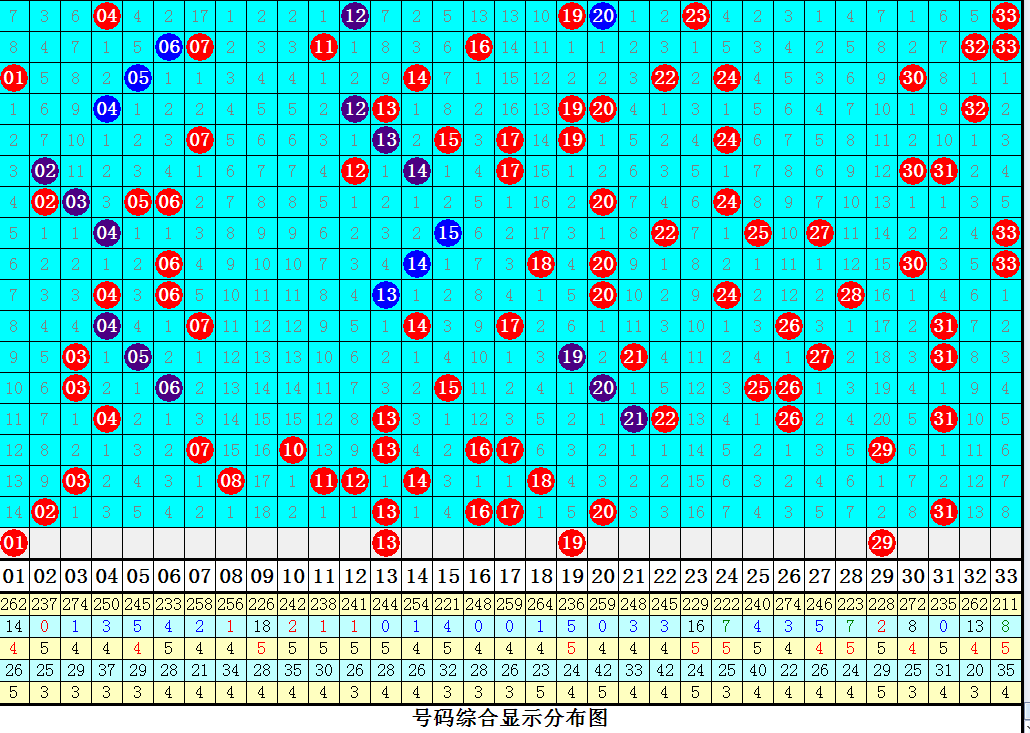Click the blue 20 ball in top row
Viewport: 1030px width, 733px height.
(x=602, y=15)
